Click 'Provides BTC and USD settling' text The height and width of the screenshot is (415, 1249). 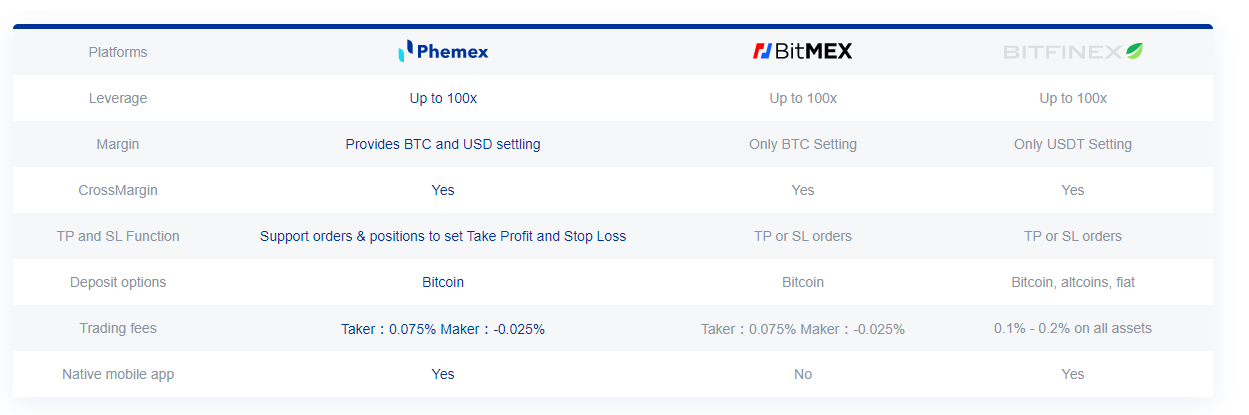coord(443,144)
